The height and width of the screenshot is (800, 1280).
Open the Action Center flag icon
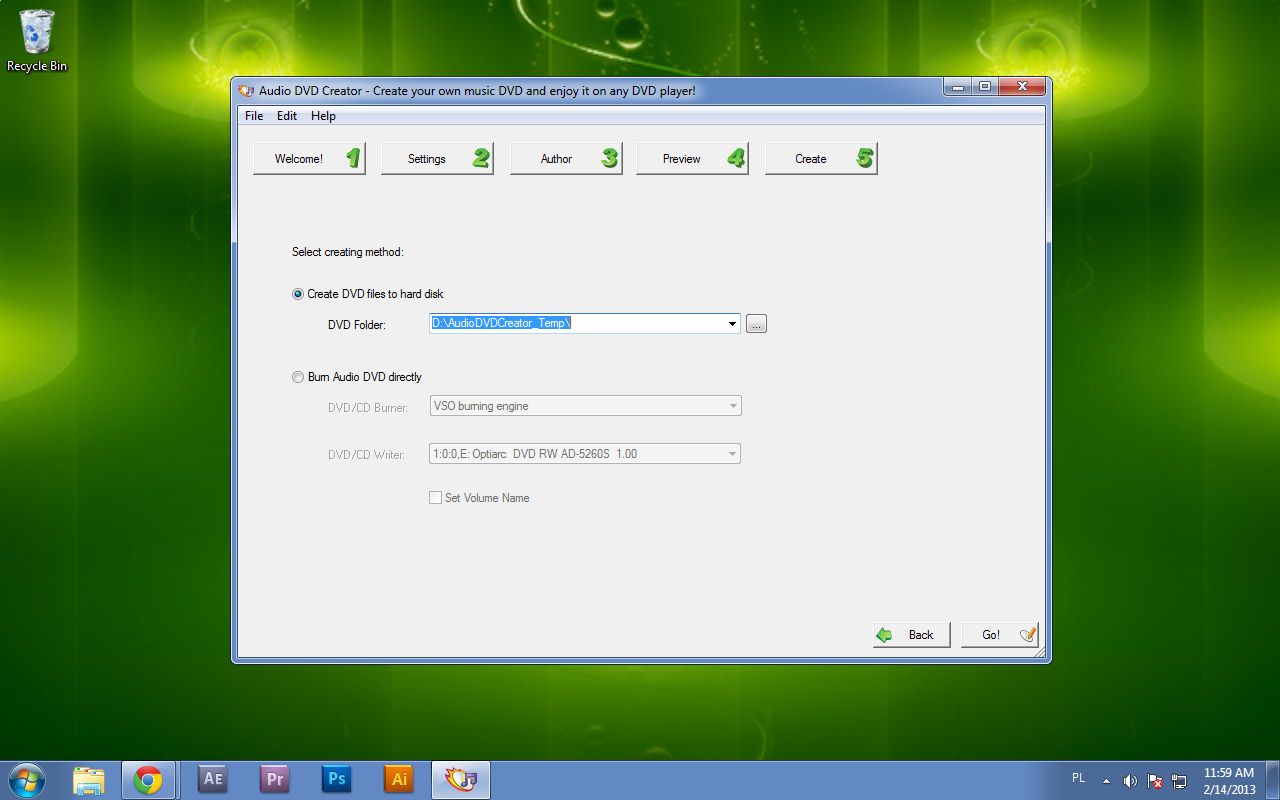[1155, 780]
